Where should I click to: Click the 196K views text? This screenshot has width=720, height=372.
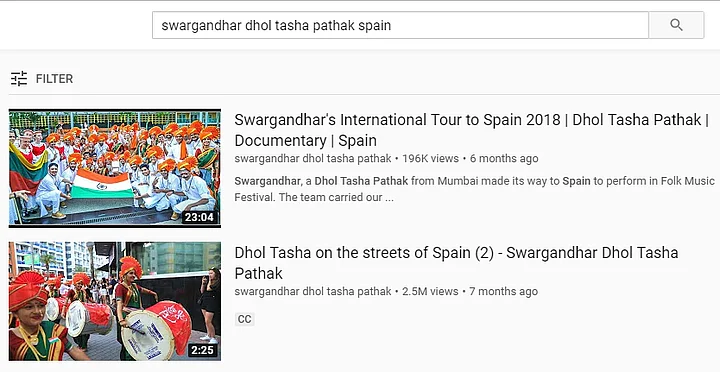(x=430, y=159)
